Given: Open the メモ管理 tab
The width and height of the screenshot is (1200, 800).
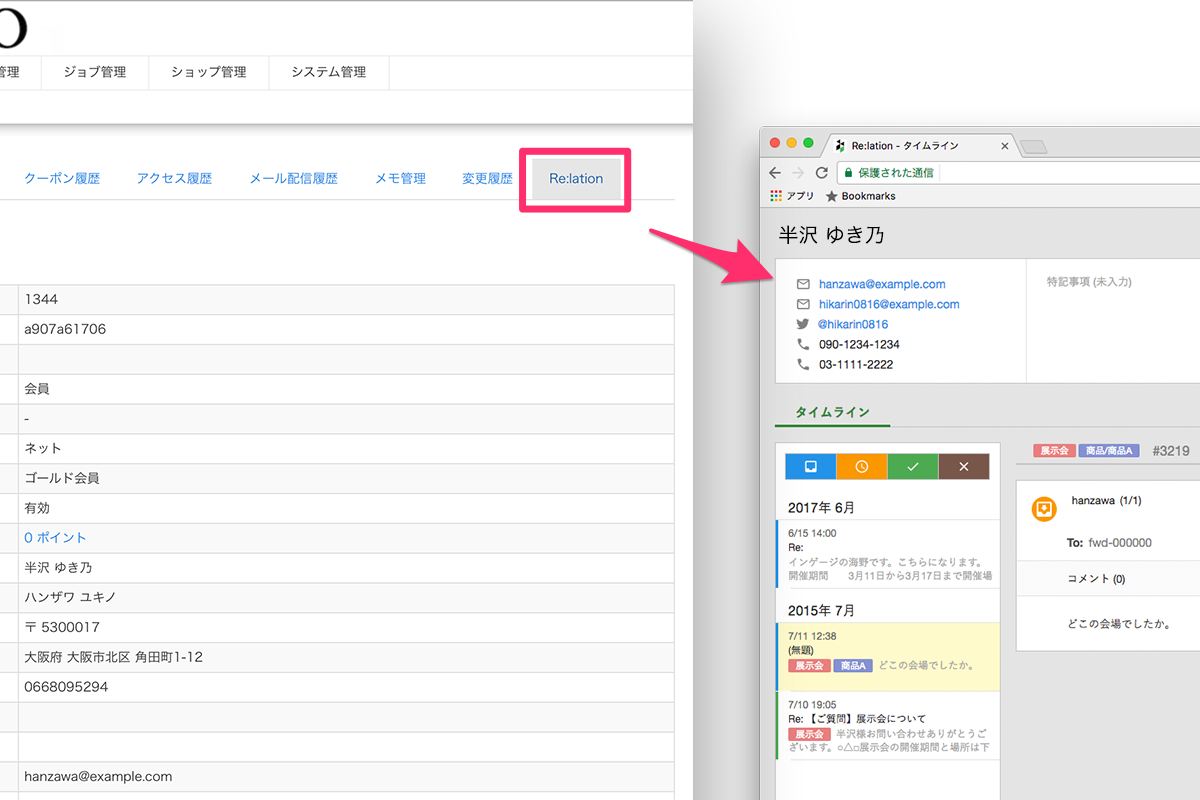Looking at the screenshot, I should pyautogui.click(x=400, y=179).
